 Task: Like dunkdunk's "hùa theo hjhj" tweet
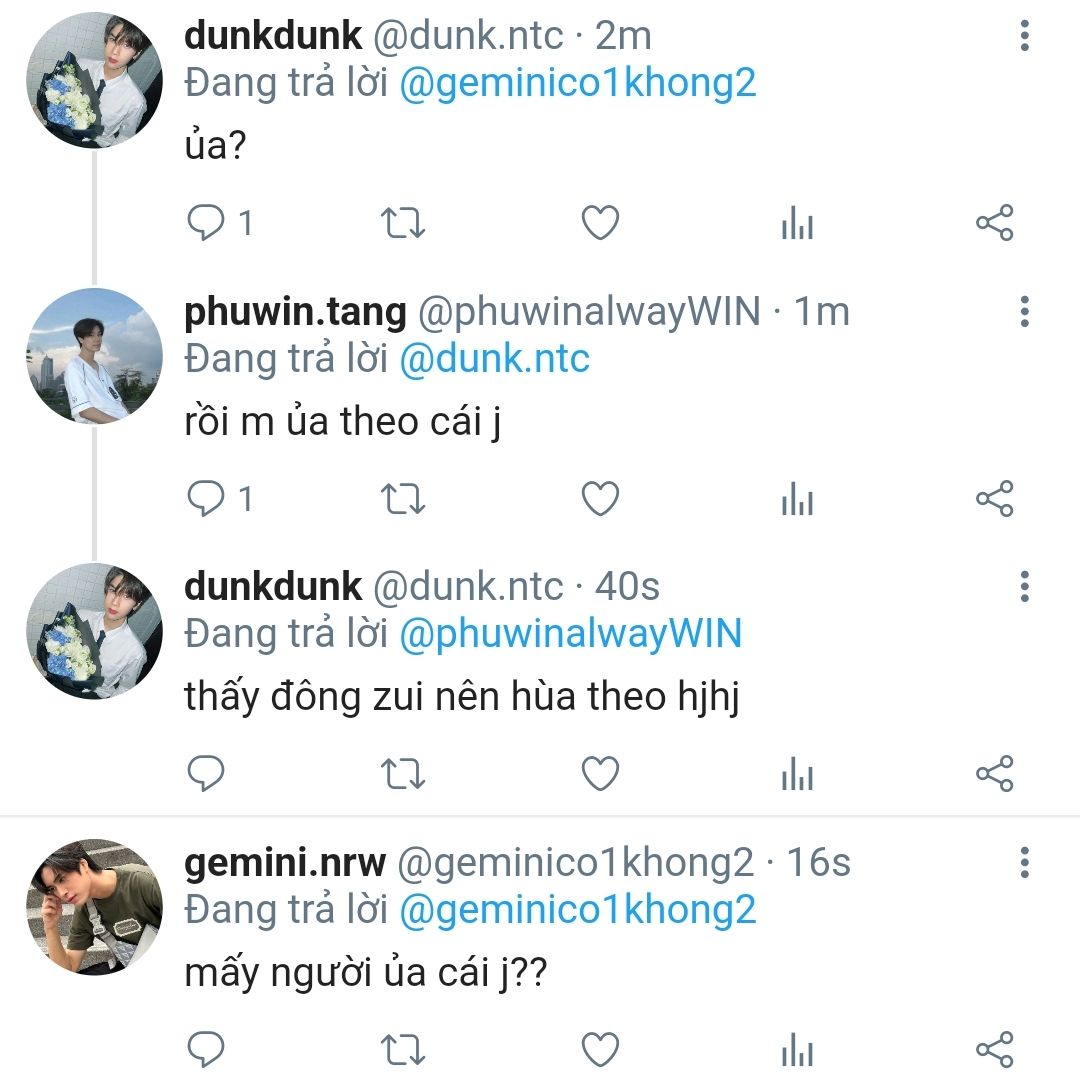600,774
